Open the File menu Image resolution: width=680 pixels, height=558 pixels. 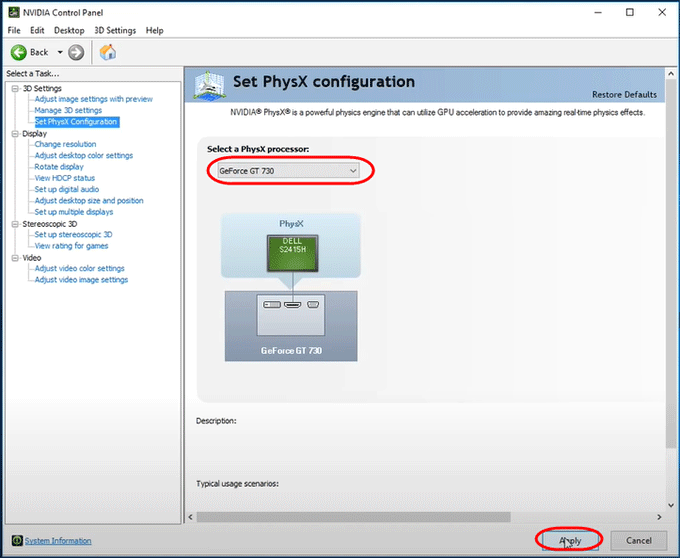(x=14, y=30)
